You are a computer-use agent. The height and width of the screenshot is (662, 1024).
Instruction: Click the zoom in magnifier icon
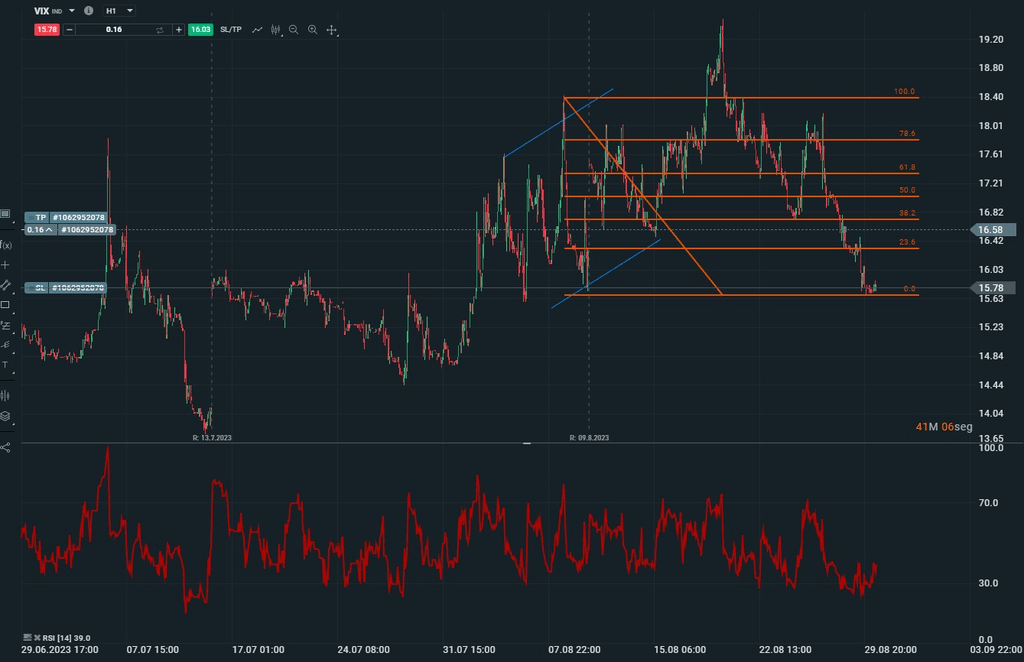312,30
